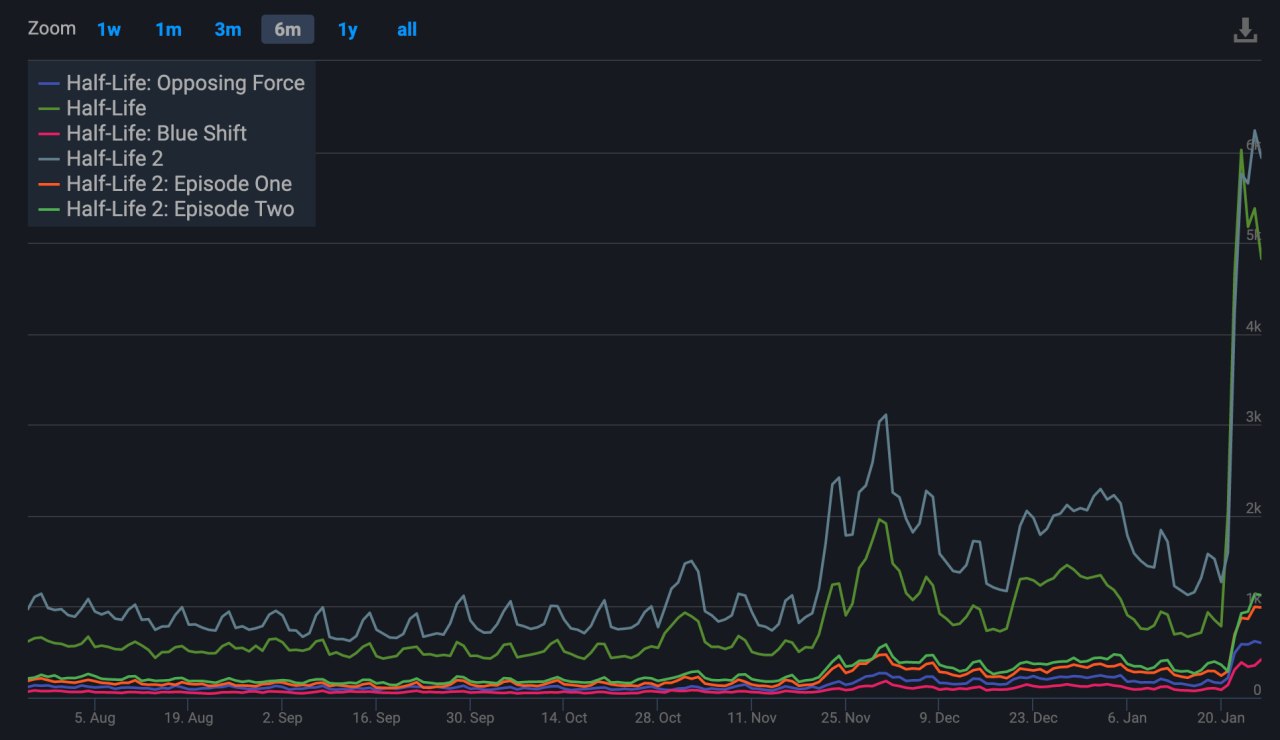The height and width of the screenshot is (740, 1280).
Task: Toggle Half-Life: Blue Shift series in legend
Action: [x=142, y=133]
